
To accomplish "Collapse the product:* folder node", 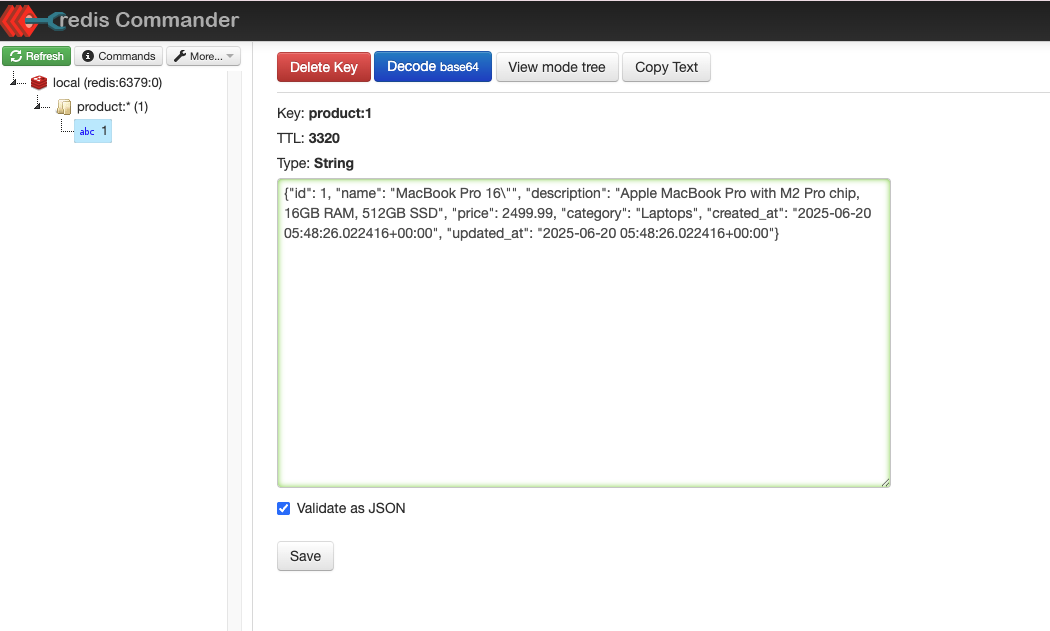I will pyautogui.click(x=38, y=106).
